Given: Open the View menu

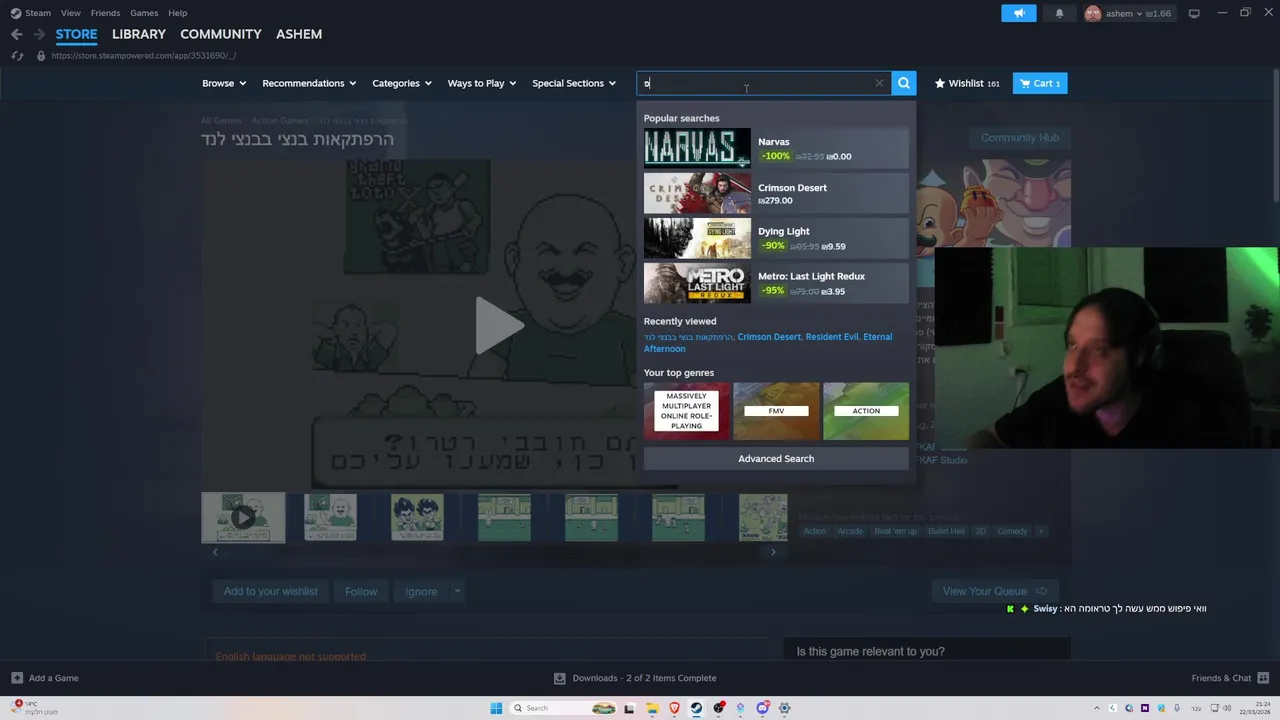Looking at the screenshot, I should pyautogui.click(x=70, y=13).
